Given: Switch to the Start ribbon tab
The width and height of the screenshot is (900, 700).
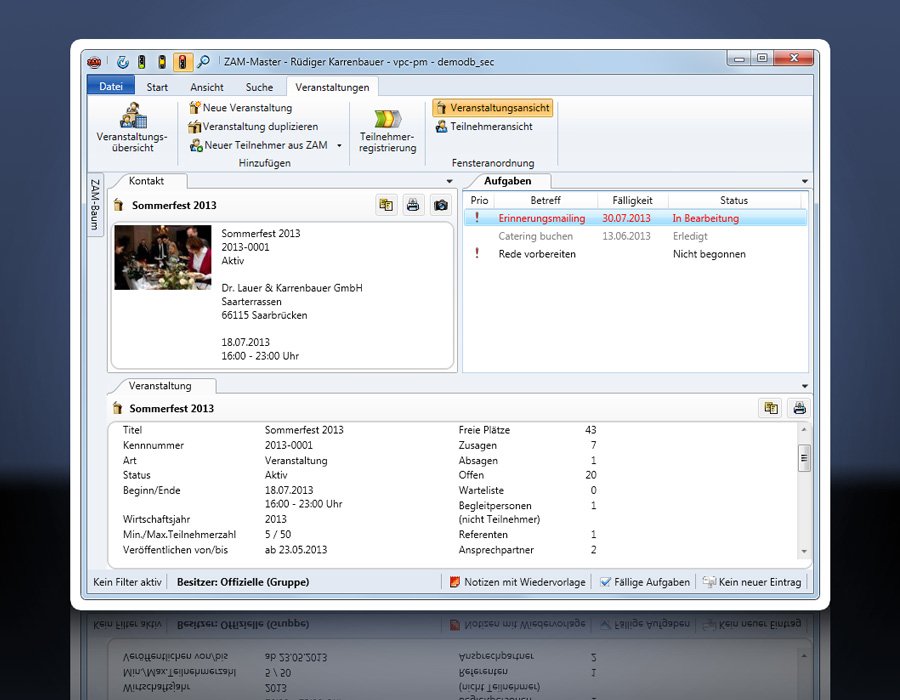Looking at the screenshot, I should (157, 87).
